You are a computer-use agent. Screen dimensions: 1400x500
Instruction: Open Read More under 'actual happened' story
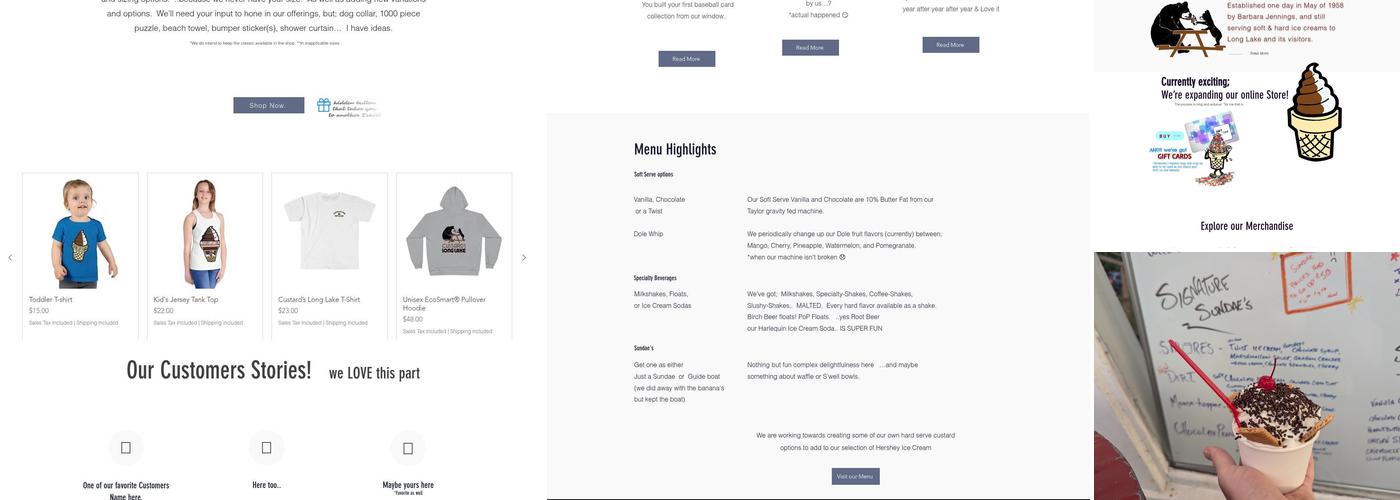coord(810,47)
